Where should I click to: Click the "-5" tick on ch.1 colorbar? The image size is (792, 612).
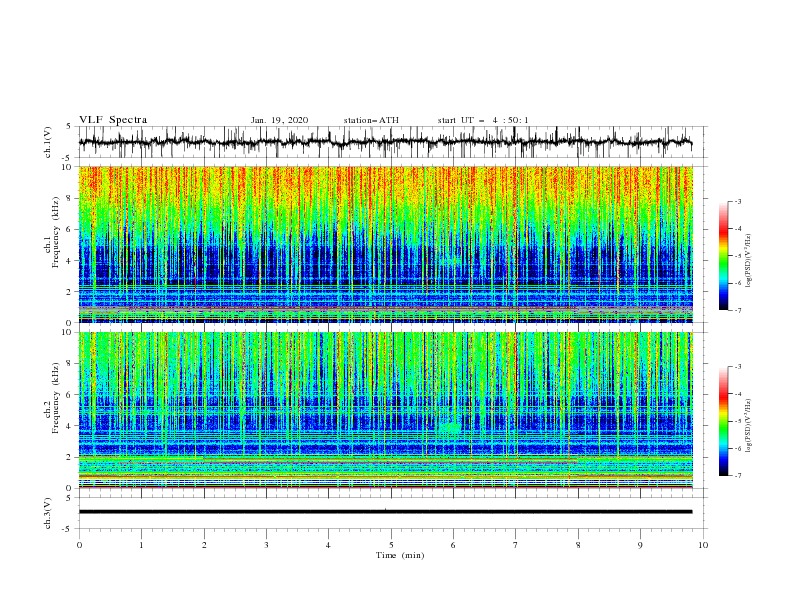click(x=738, y=256)
